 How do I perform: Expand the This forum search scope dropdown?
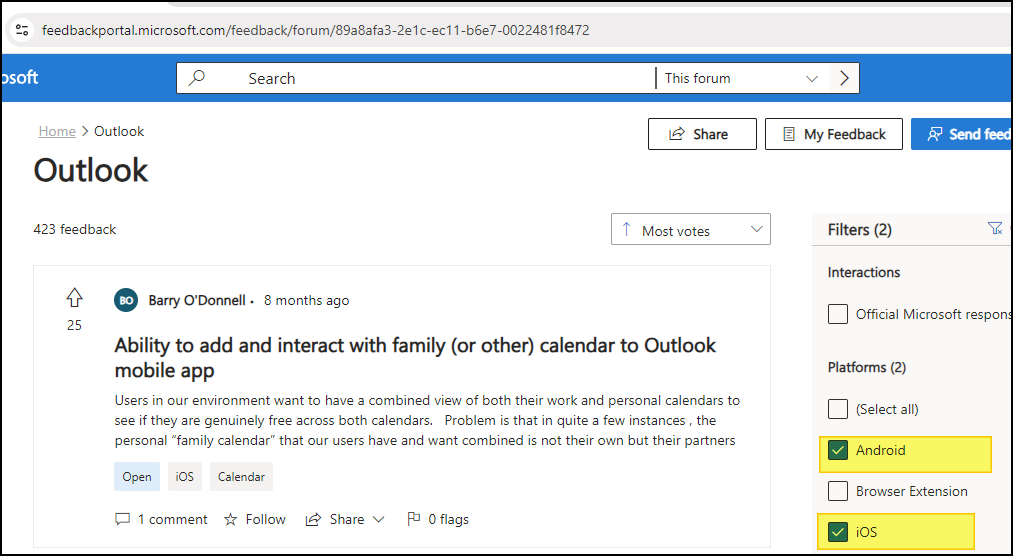point(742,78)
